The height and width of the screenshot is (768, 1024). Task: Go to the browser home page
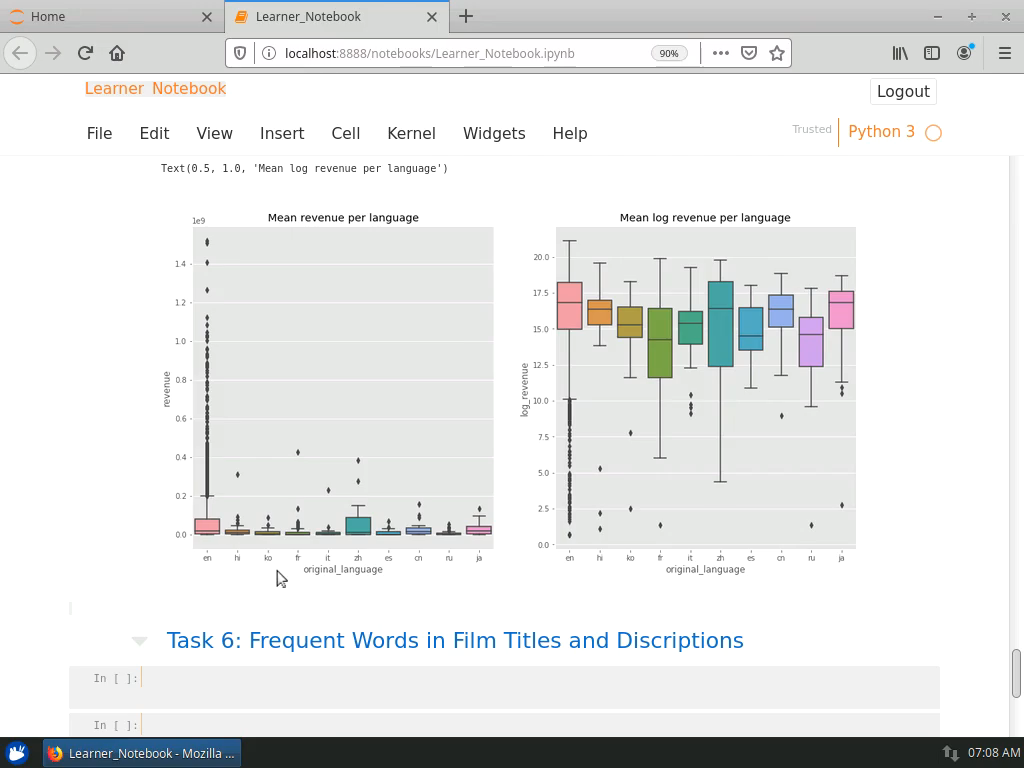tap(117, 53)
